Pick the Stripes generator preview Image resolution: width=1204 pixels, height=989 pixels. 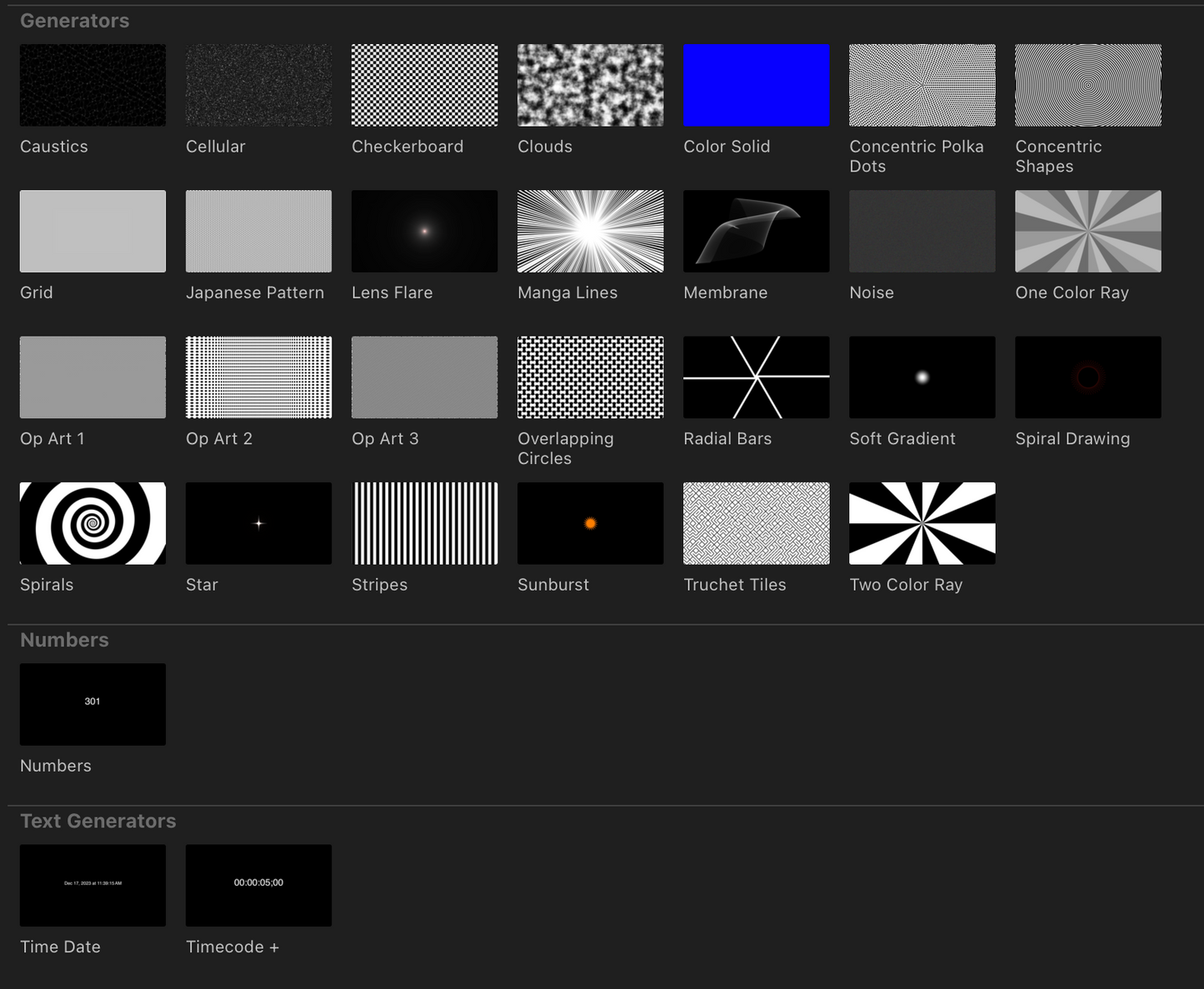424,523
